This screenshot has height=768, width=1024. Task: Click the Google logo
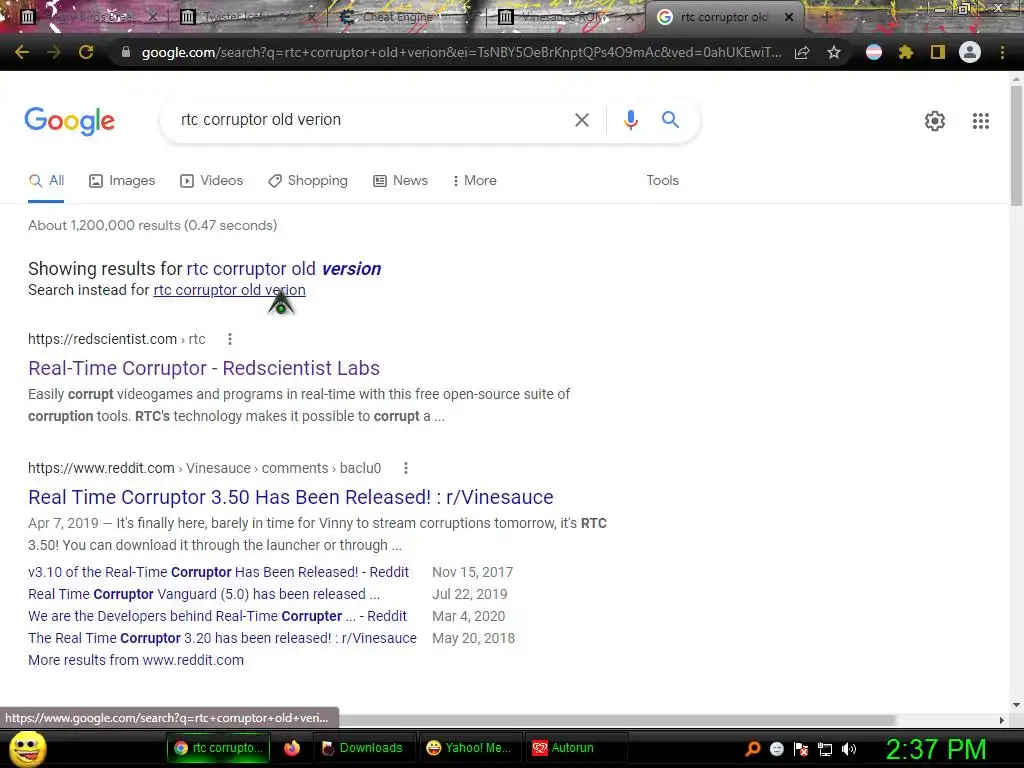point(70,121)
